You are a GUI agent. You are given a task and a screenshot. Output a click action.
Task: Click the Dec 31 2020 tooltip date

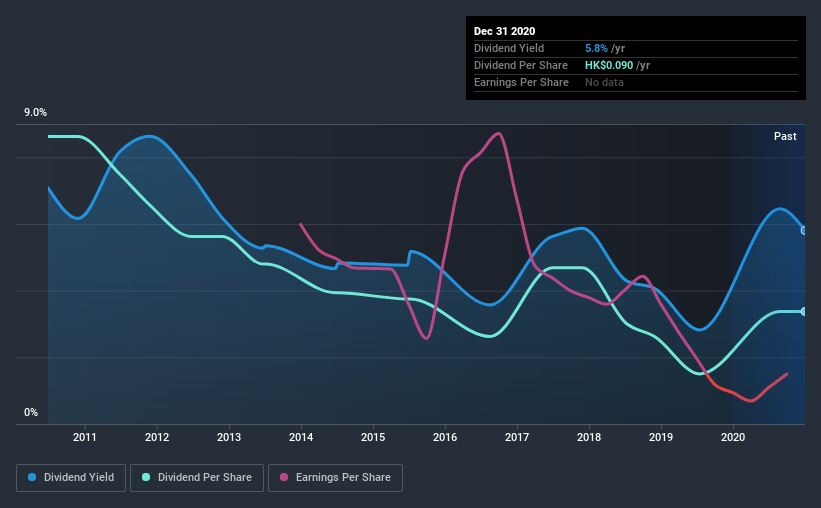[x=504, y=31]
